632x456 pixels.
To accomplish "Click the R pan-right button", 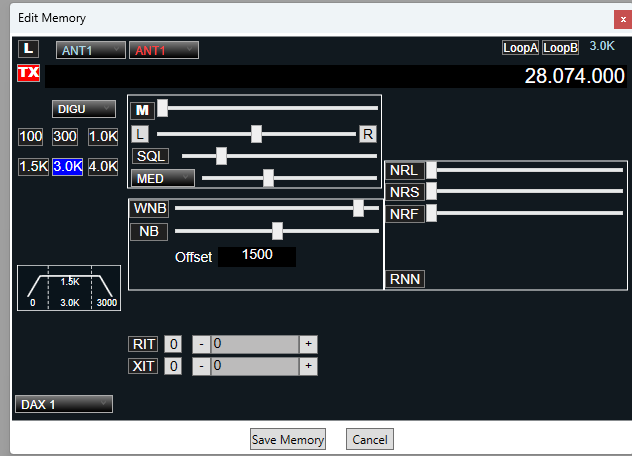I will coord(368,134).
